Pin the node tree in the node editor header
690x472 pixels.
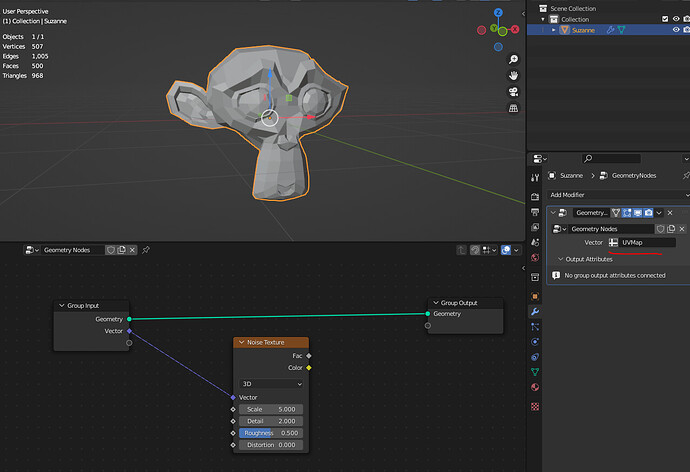pyautogui.click(x=146, y=250)
